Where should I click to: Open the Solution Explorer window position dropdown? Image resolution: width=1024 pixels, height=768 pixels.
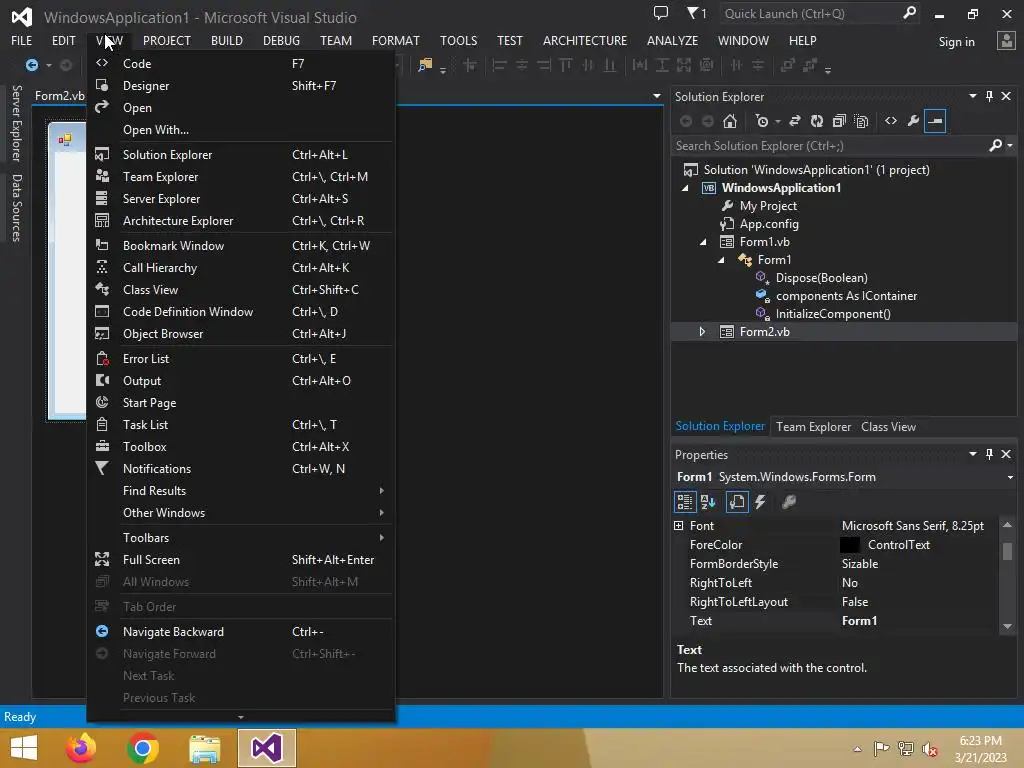(x=972, y=96)
